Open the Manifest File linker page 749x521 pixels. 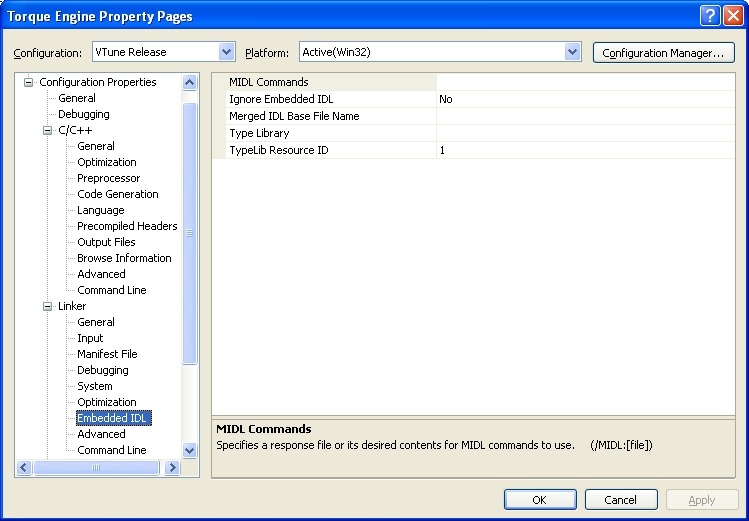(107, 354)
